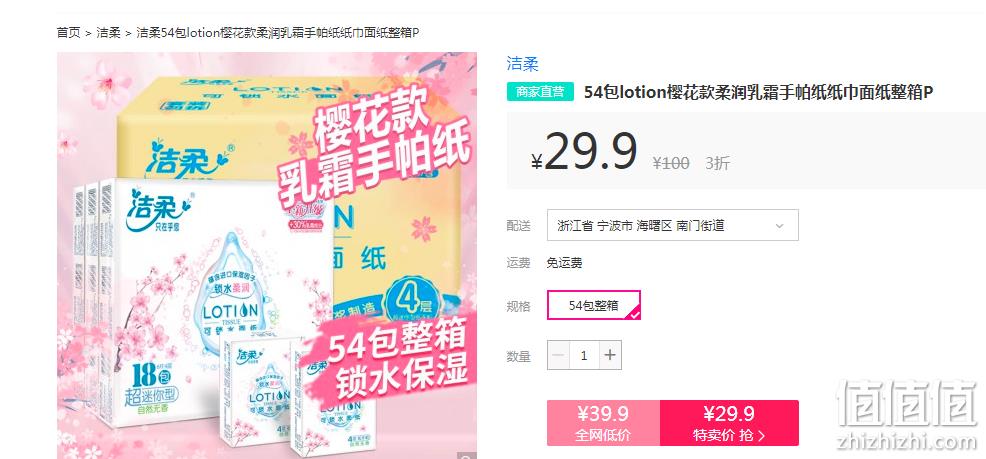This screenshot has width=986, height=459.
Task: Open 洁柔 category in breadcrumb
Action: (108, 33)
